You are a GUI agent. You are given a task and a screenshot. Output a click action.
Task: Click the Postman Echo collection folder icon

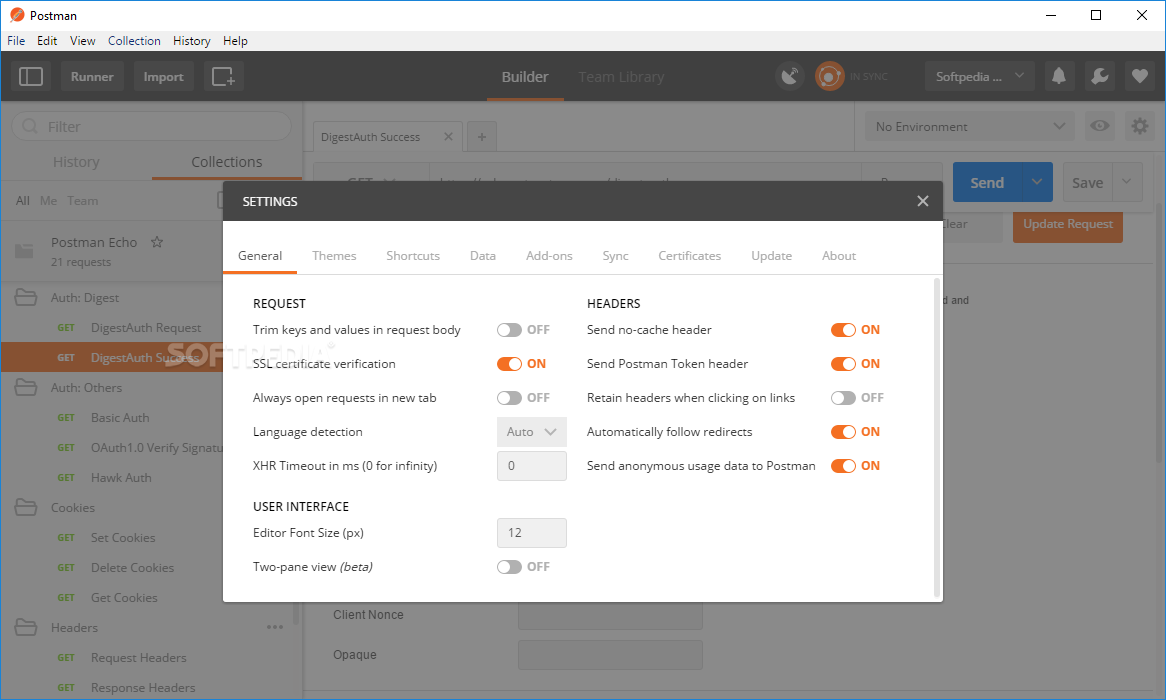25,251
